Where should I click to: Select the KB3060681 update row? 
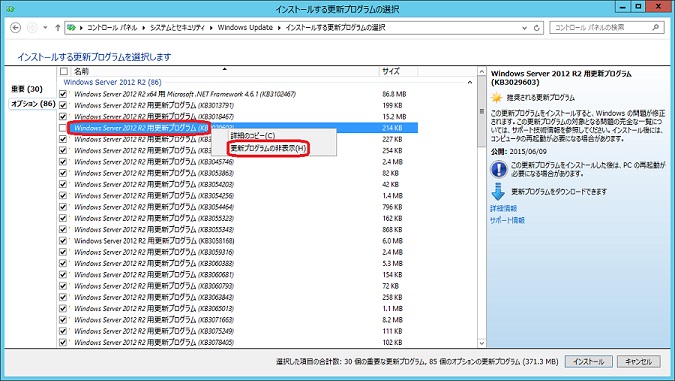tap(238, 275)
